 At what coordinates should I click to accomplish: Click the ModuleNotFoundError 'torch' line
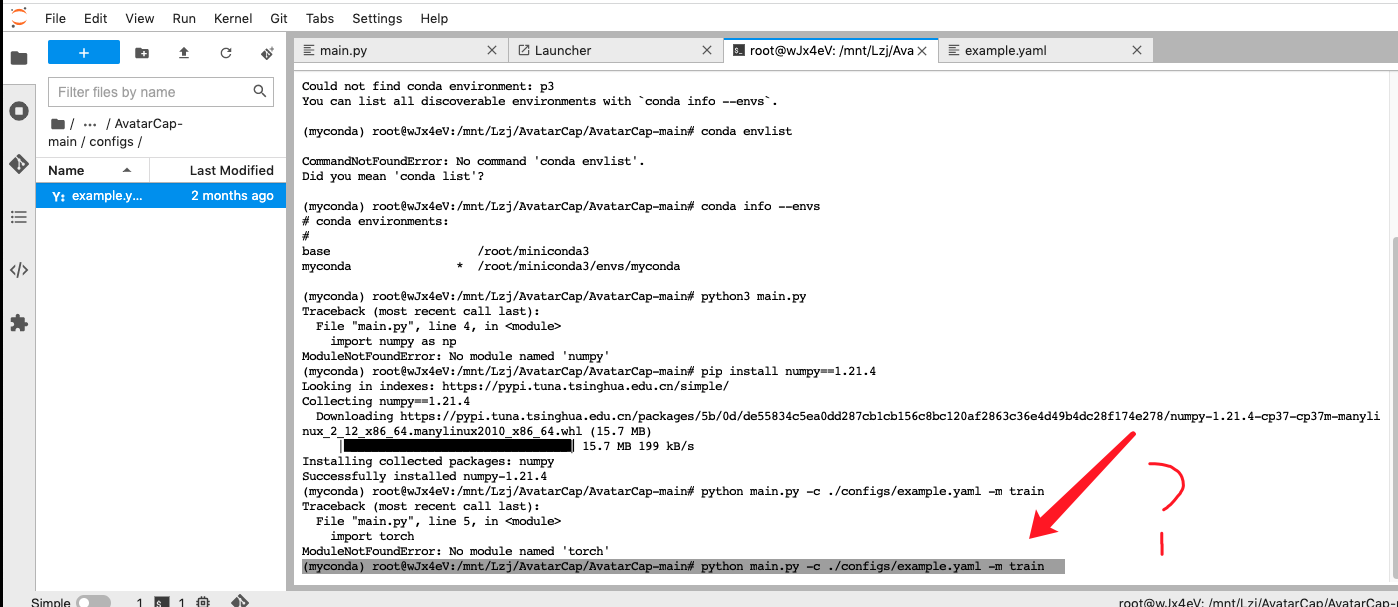tap(455, 551)
